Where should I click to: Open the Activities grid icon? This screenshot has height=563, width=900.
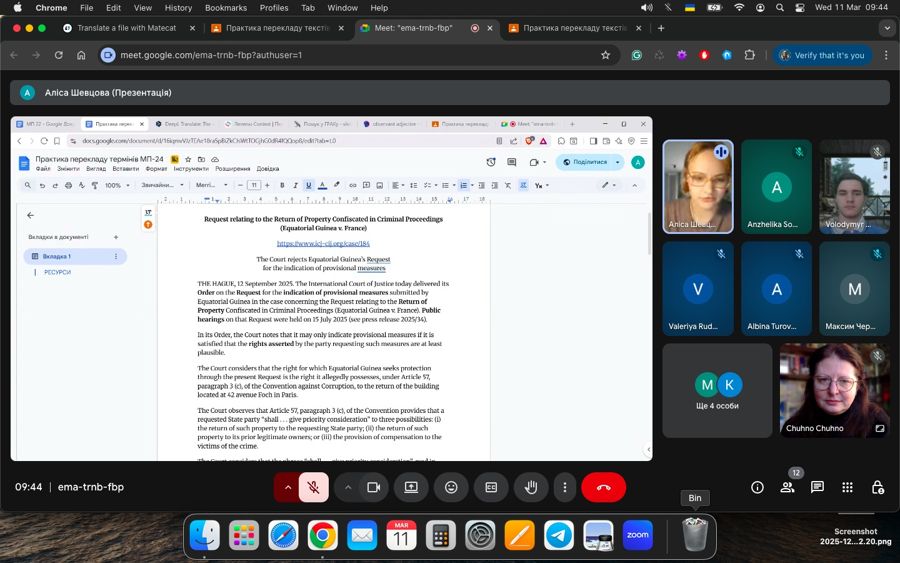pos(847,487)
